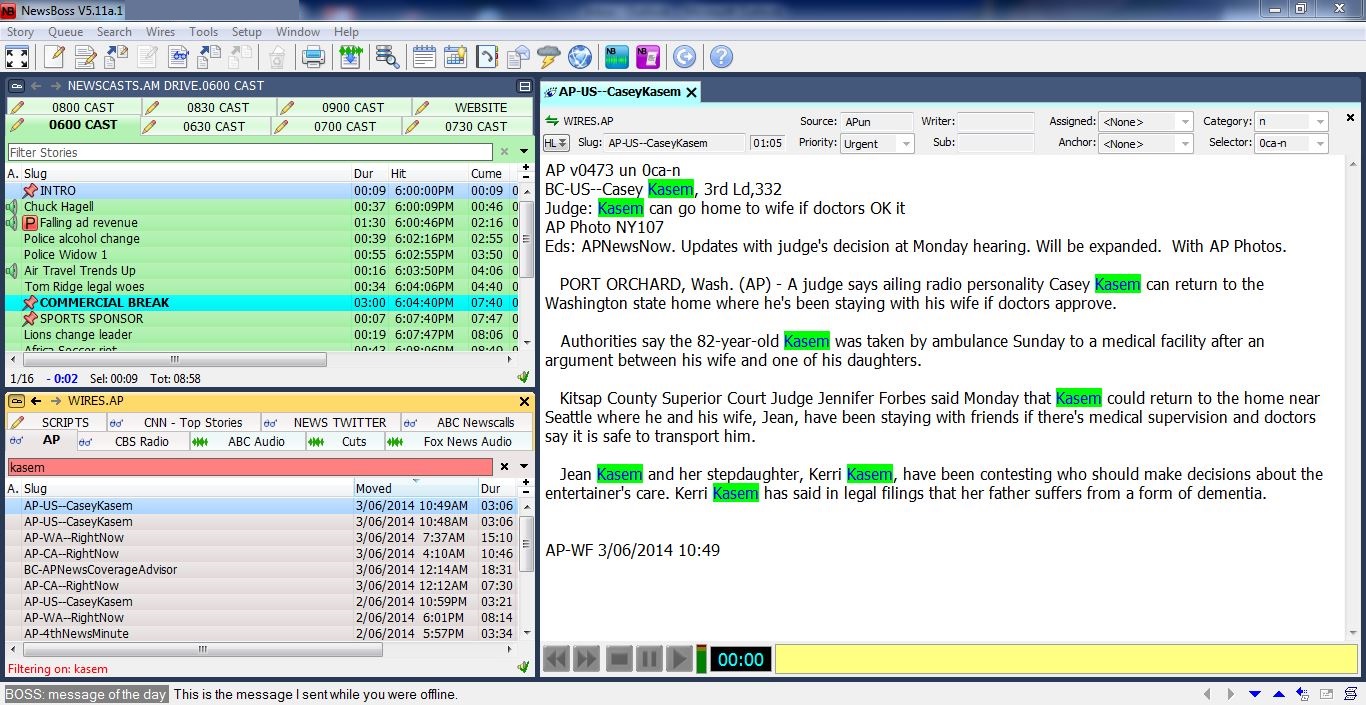Click the rewind playback button
Viewport: 1366px width, 705px height.
[556, 659]
